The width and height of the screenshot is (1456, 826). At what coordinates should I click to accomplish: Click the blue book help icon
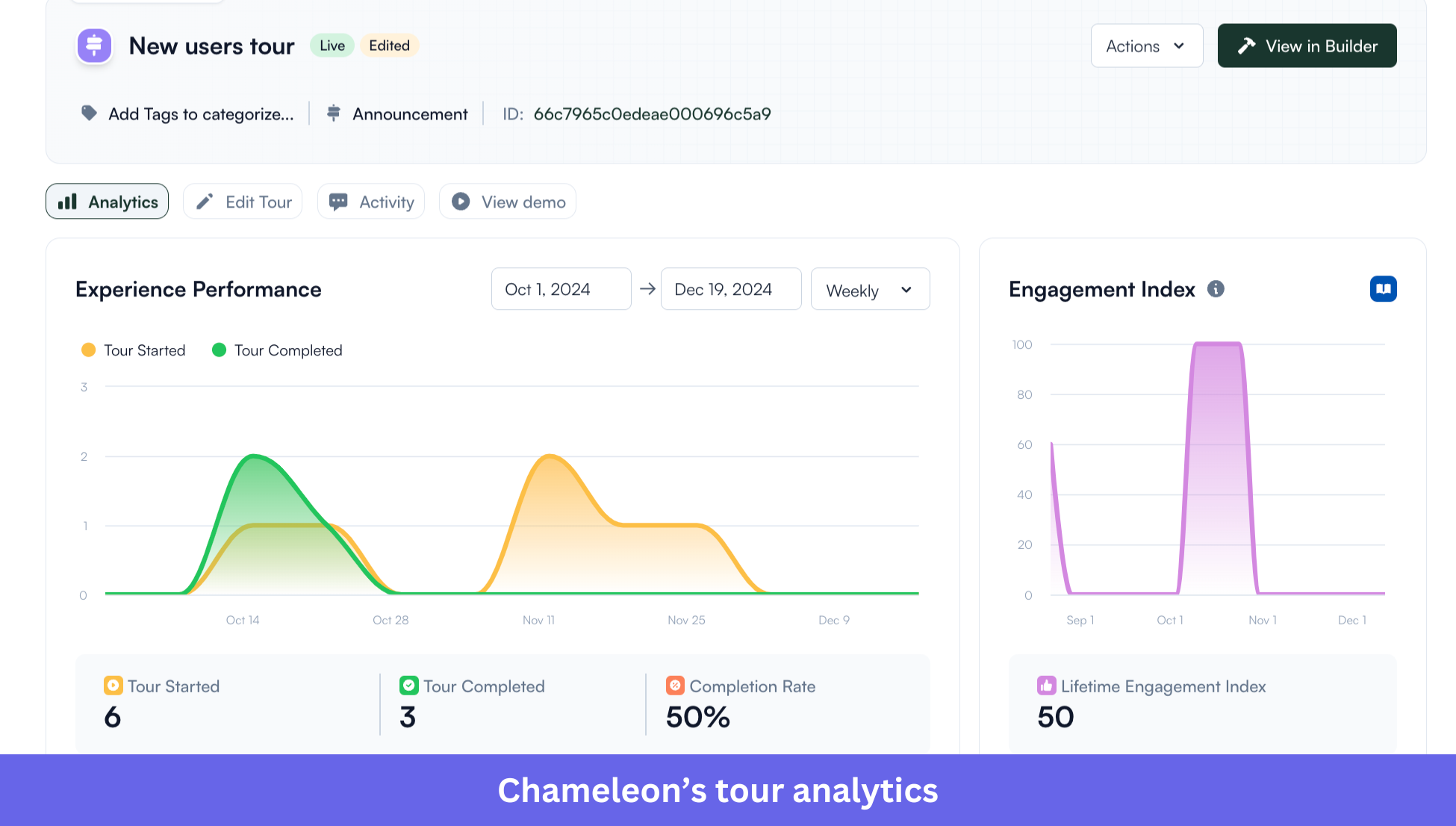point(1383,289)
